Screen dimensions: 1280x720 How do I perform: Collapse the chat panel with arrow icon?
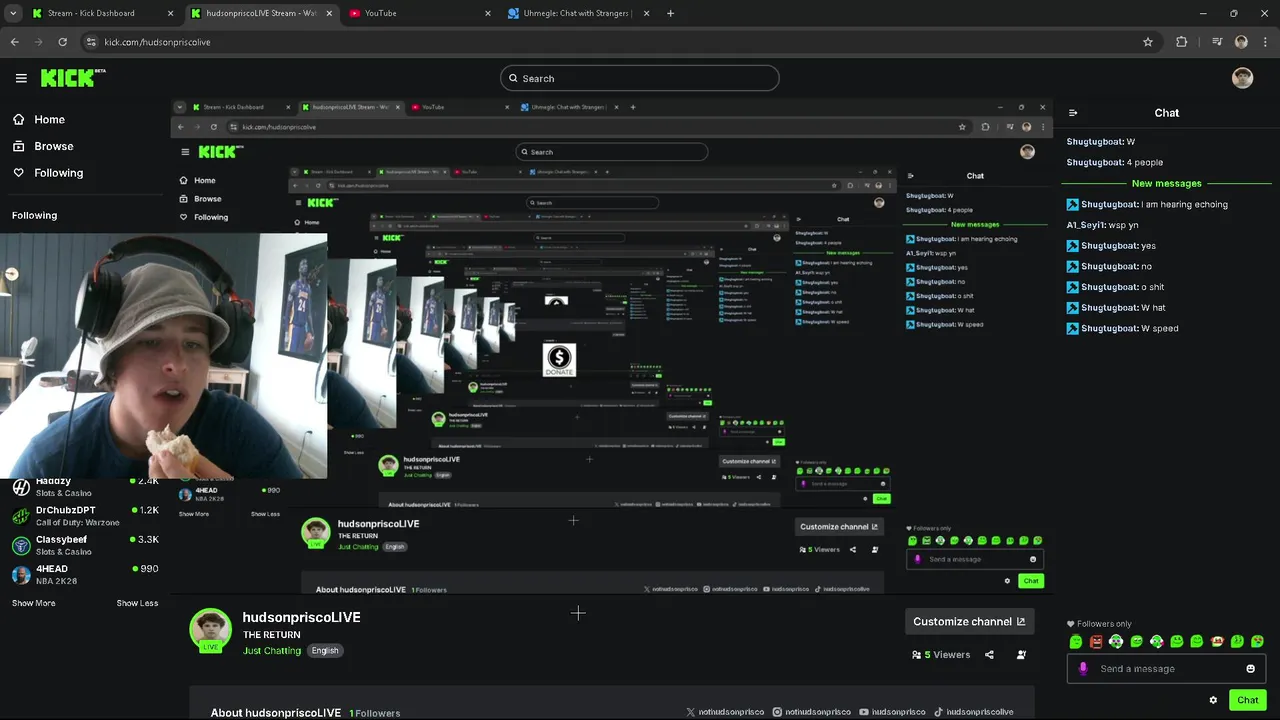coord(1073,113)
